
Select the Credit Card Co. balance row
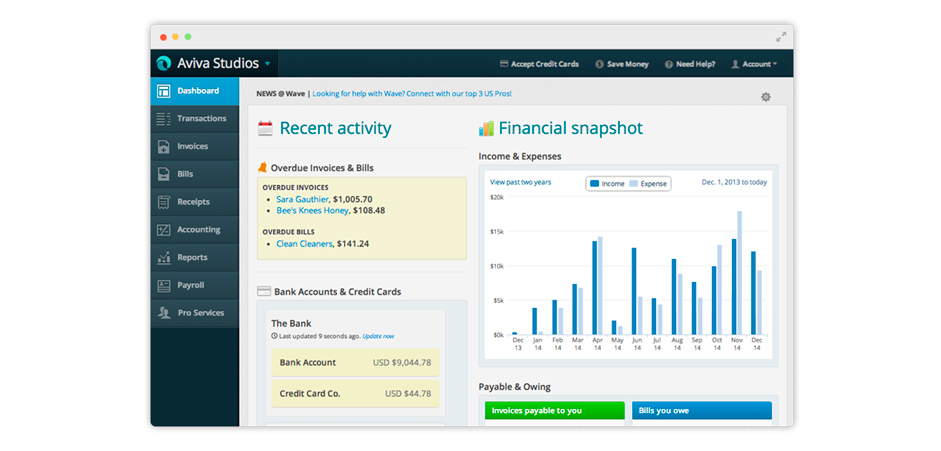[355, 394]
